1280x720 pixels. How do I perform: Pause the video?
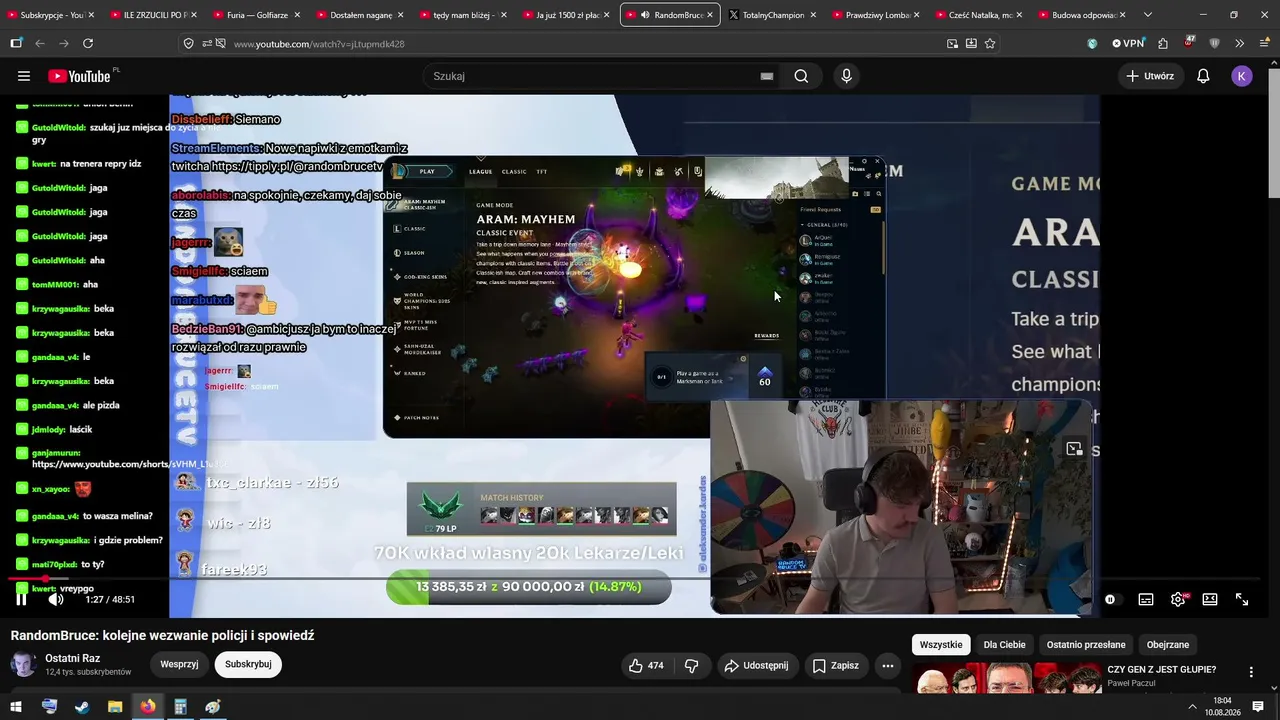(x=21, y=599)
